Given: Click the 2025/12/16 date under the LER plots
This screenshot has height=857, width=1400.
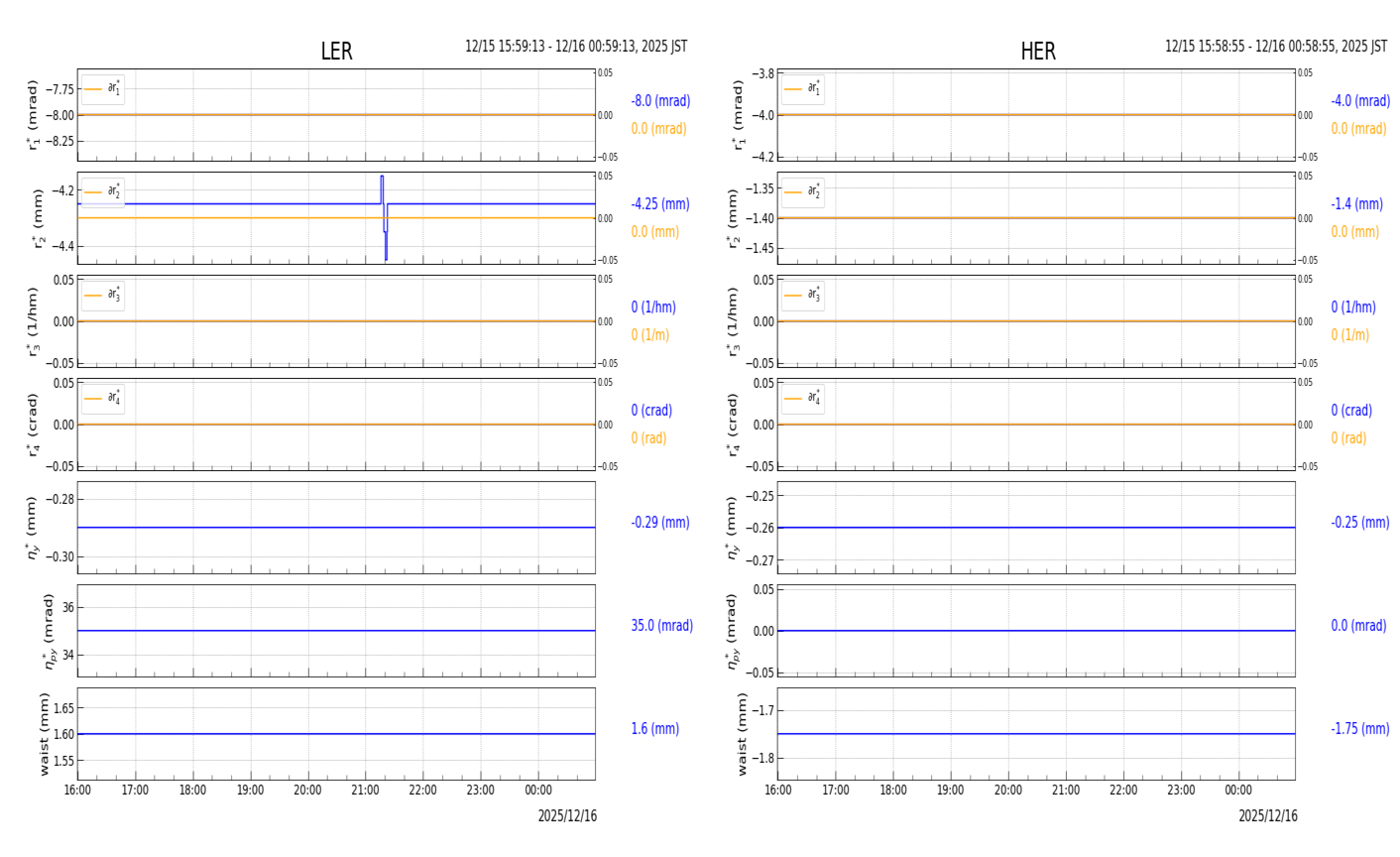Looking at the screenshot, I should point(567,816).
